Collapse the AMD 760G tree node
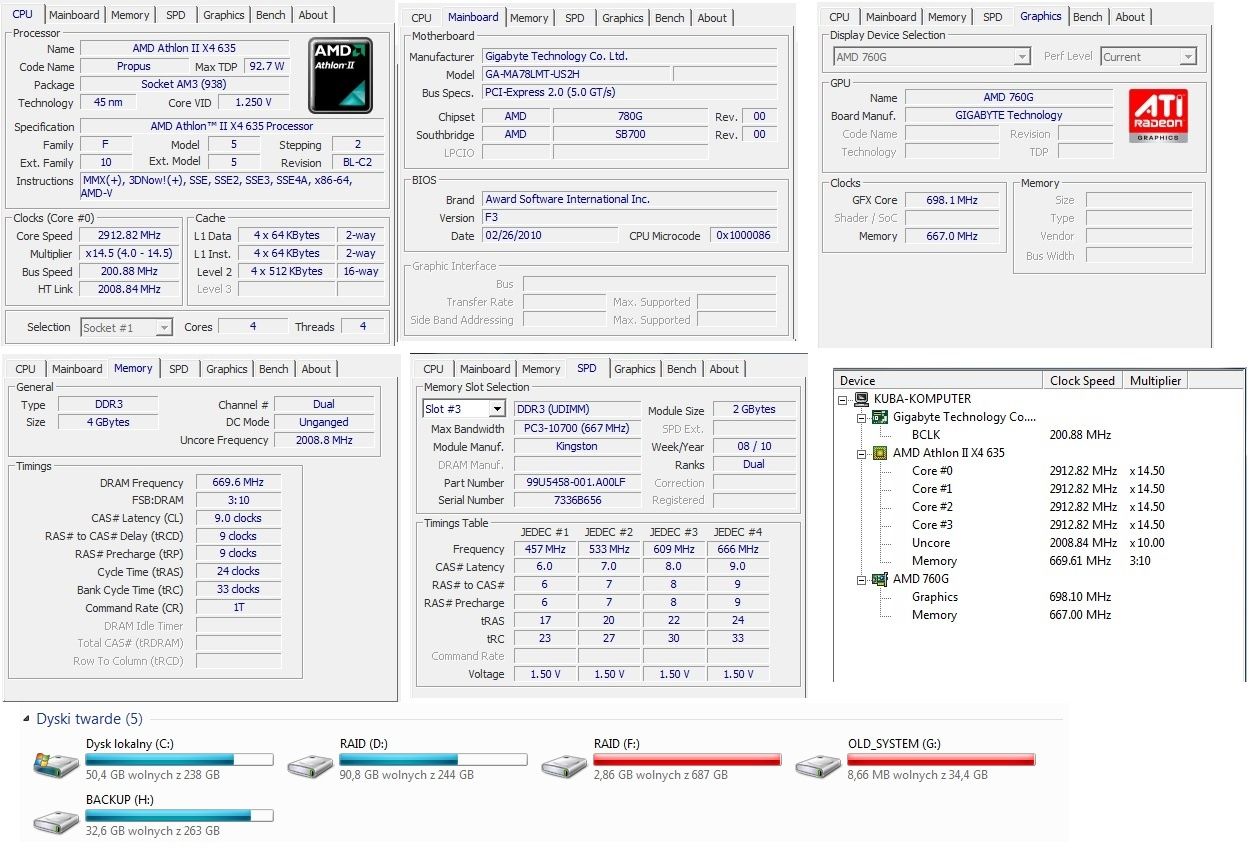1249x849 pixels. point(862,579)
